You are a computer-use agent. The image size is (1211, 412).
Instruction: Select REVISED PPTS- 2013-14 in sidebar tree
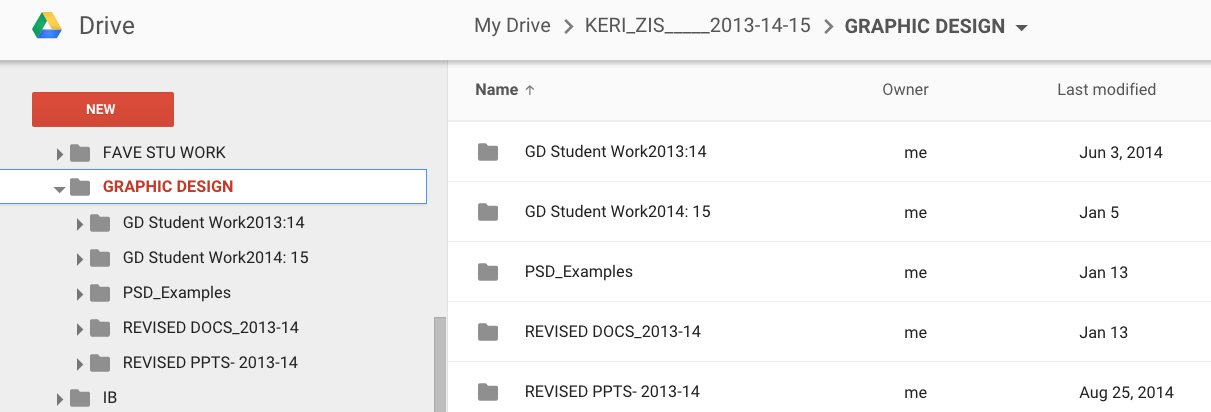tap(210, 362)
